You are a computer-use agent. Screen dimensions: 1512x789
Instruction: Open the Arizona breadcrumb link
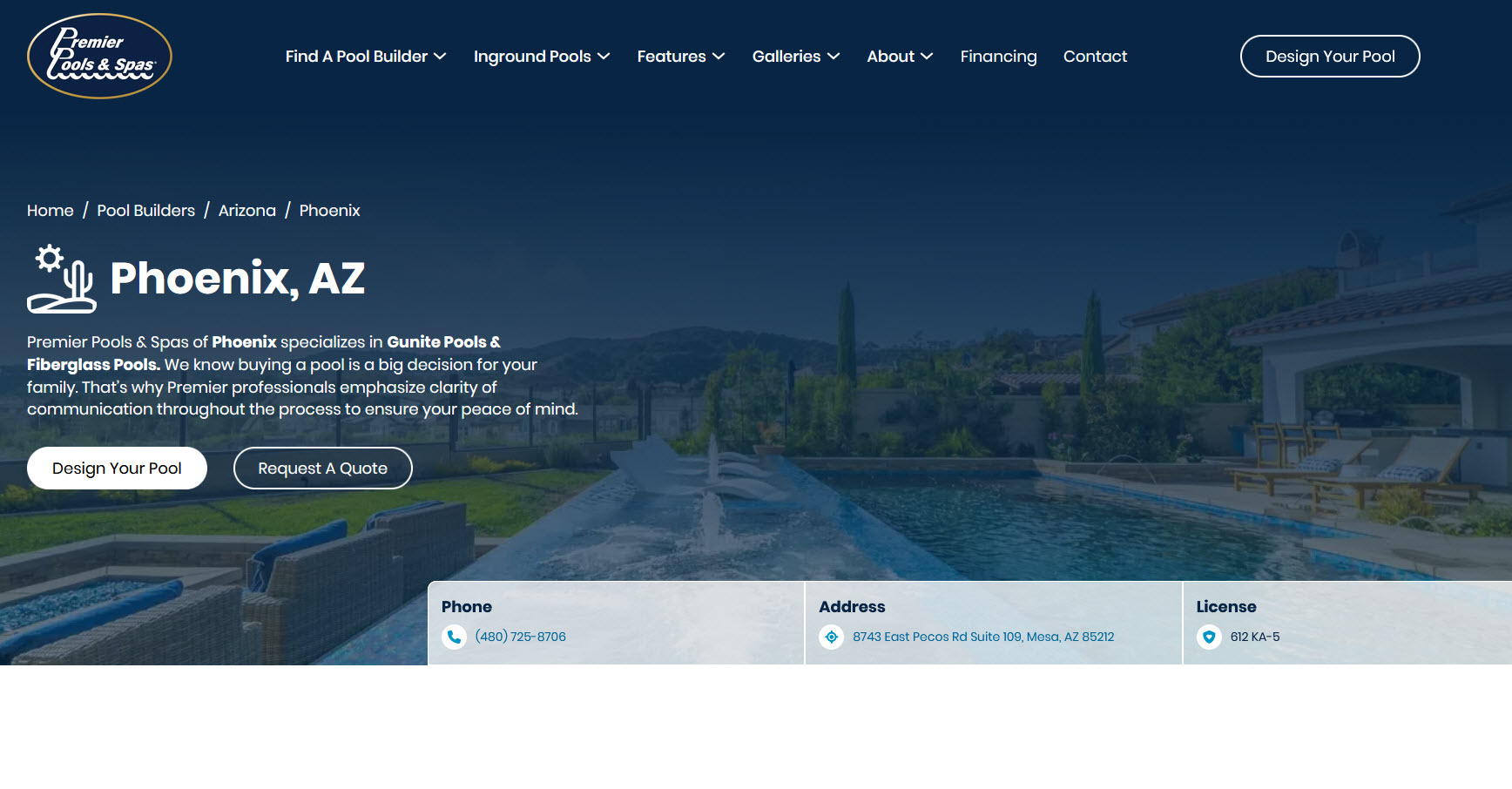247,211
